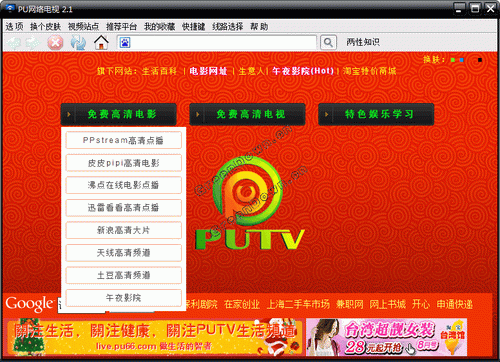This screenshot has width=500, height=362.
Task: Click the 两性知识 link beside search
Action: click(363, 42)
